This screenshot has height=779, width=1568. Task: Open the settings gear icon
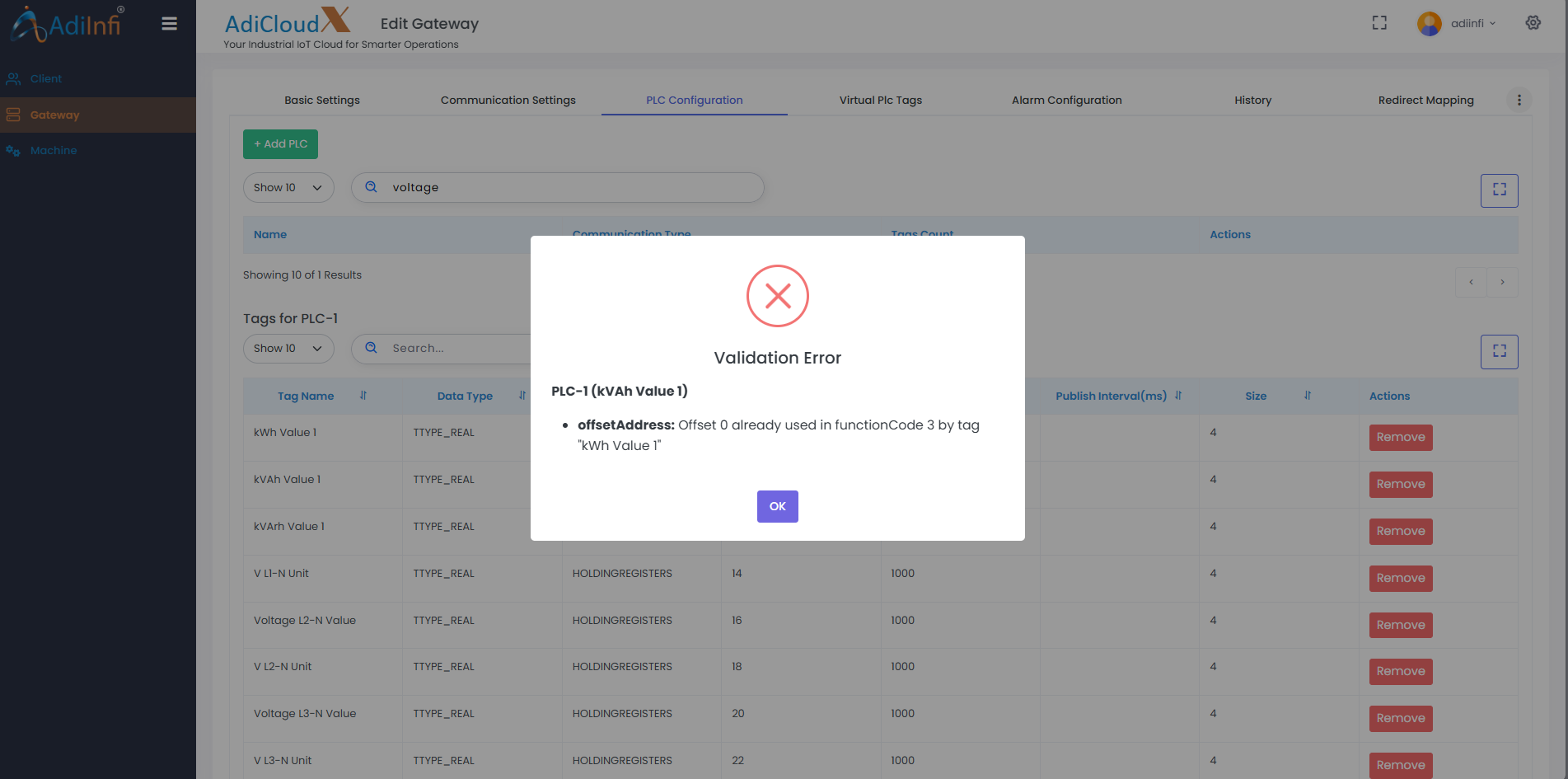coord(1533,23)
